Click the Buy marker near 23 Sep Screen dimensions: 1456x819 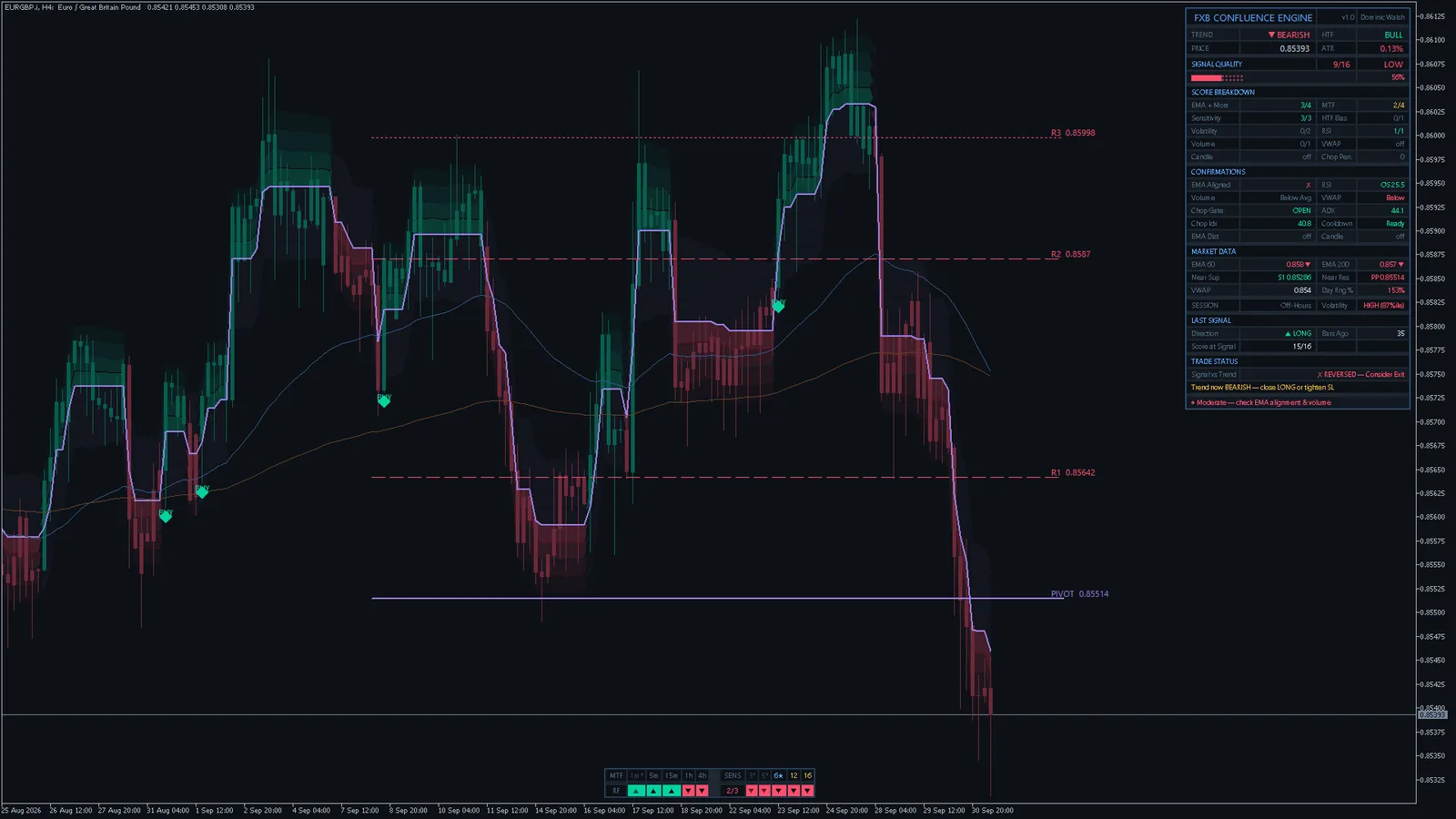pyautogui.click(x=778, y=305)
